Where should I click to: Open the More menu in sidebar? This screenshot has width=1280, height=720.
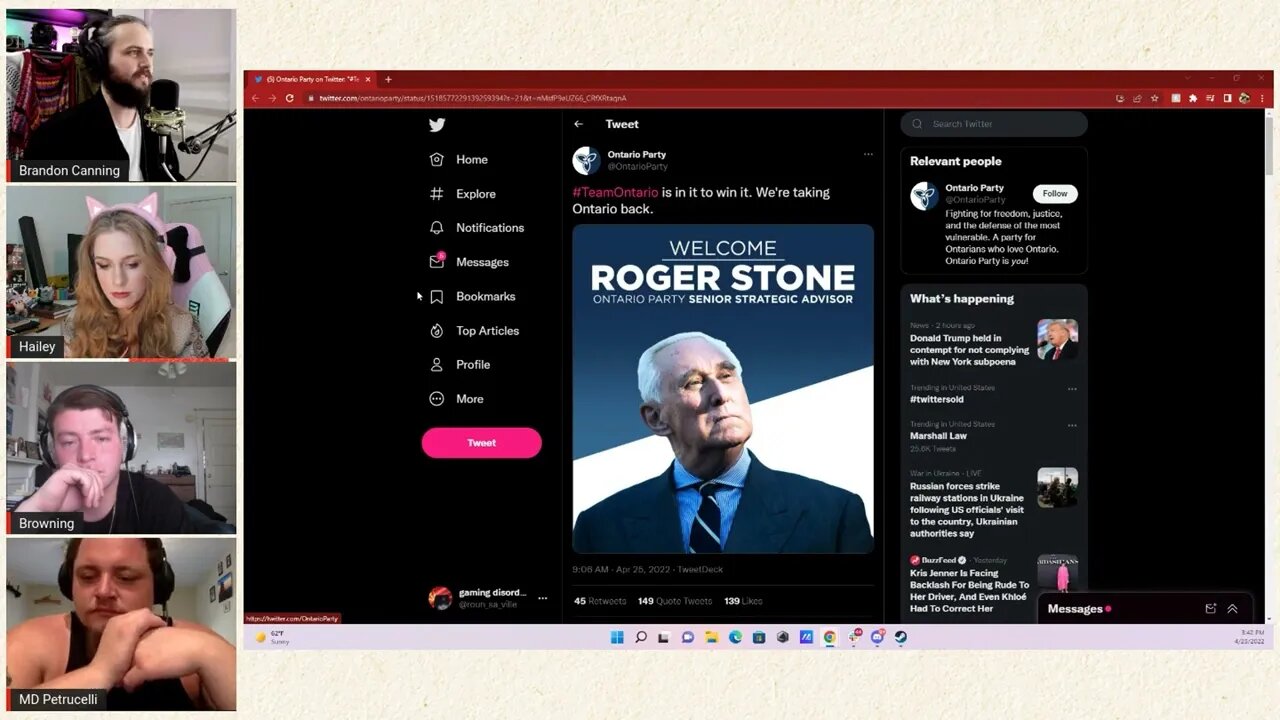click(457, 399)
